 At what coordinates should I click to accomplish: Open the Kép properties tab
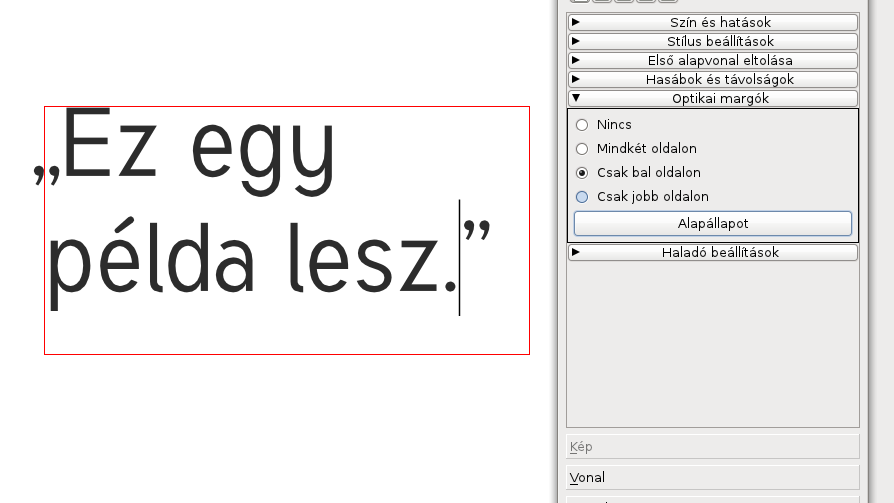pyautogui.click(x=713, y=447)
